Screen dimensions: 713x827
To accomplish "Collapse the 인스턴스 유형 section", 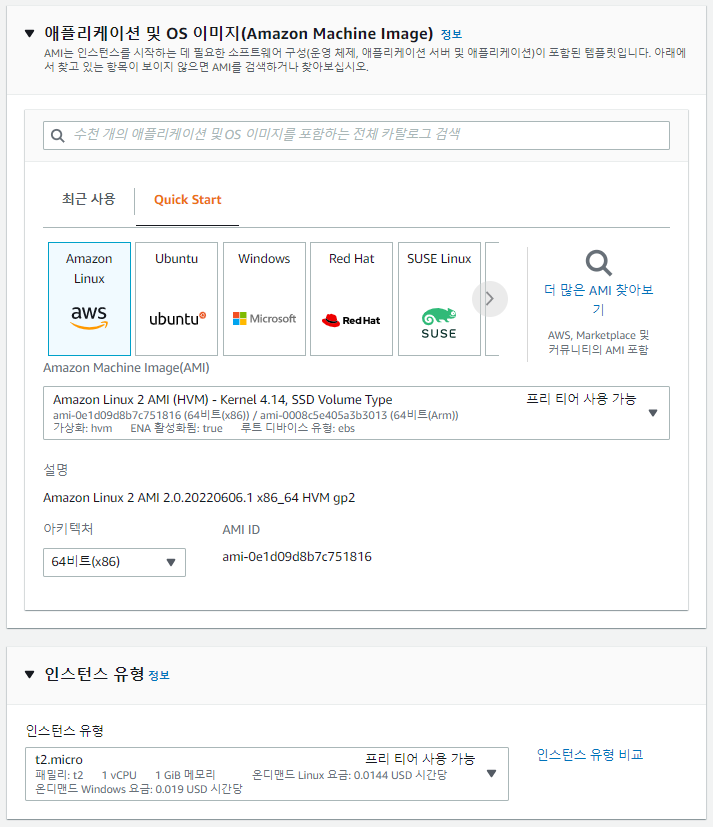I will click(30, 674).
